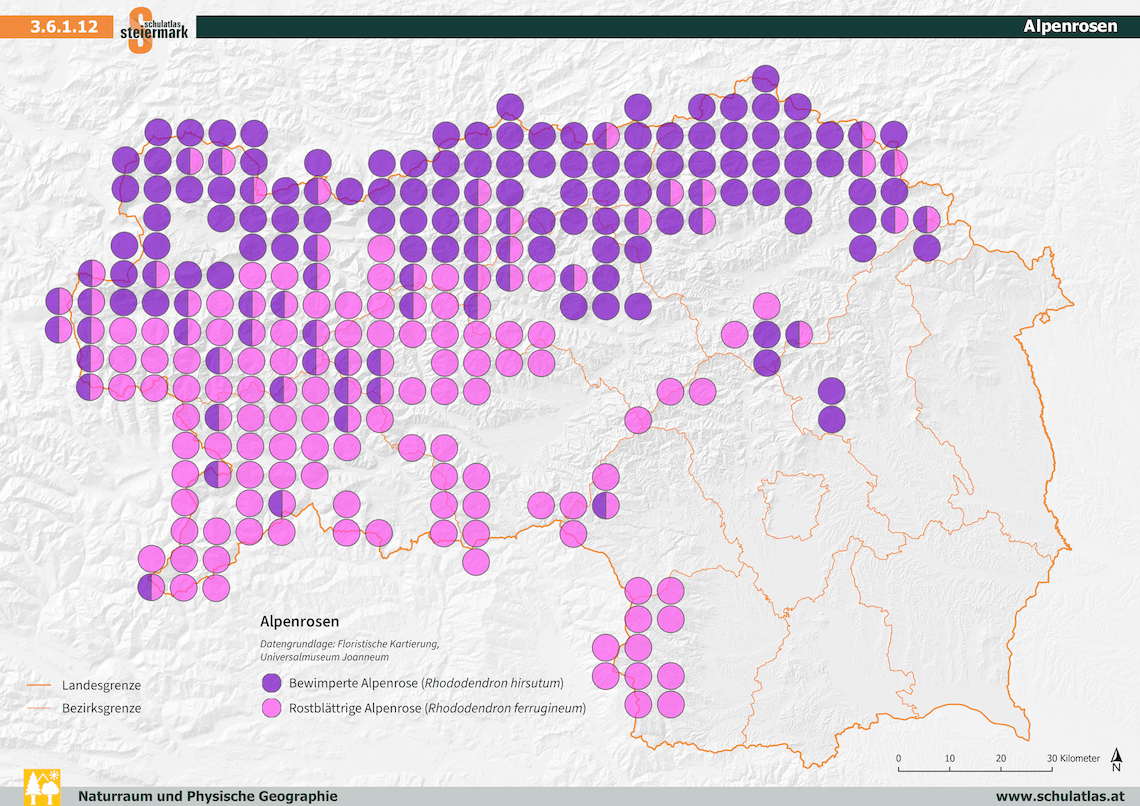Click the Rhododendron hirsutum legend text

(x=491, y=684)
